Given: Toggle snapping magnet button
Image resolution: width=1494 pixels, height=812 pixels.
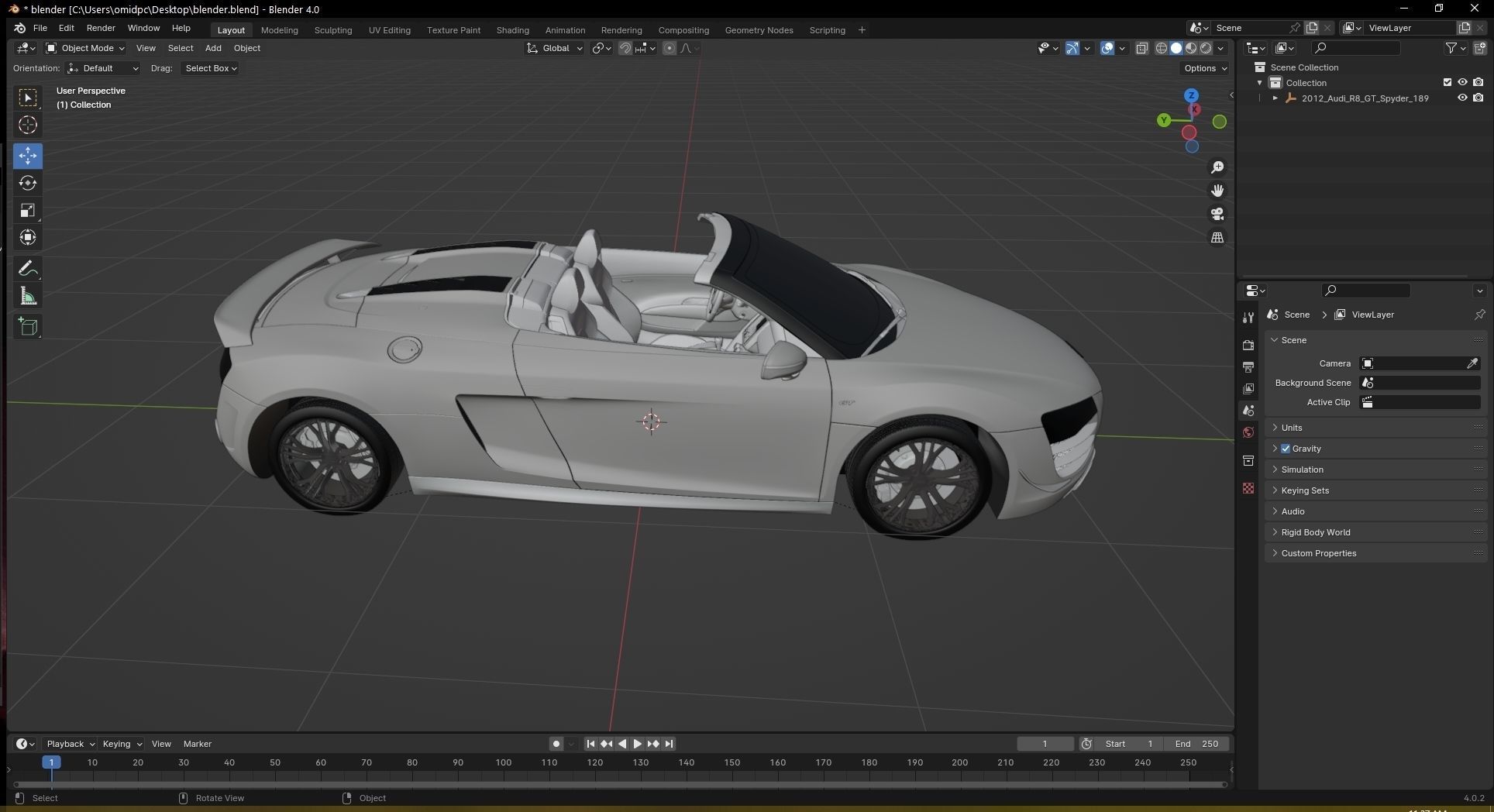Looking at the screenshot, I should point(625,48).
